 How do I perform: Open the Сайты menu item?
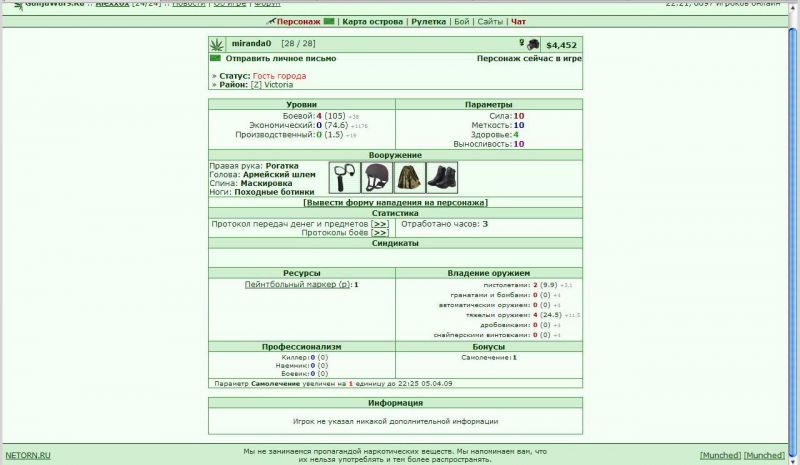(490, 22)
